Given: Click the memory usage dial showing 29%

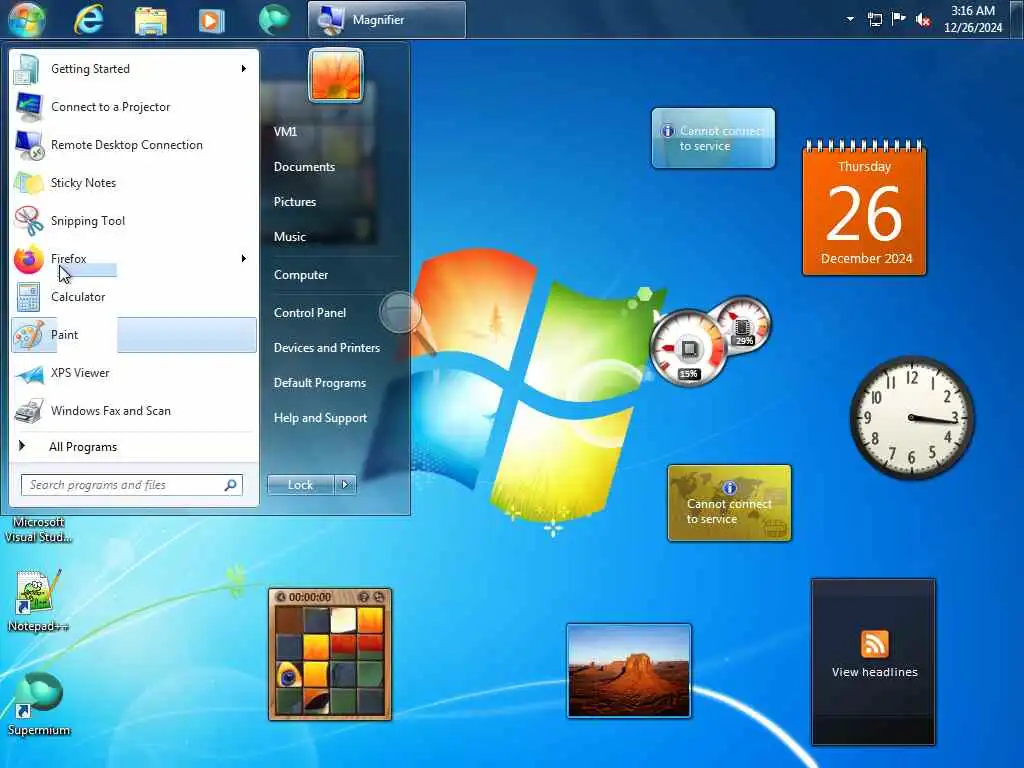Looking at the screenshot, I should pyautogui.click(x=743, y=326).
